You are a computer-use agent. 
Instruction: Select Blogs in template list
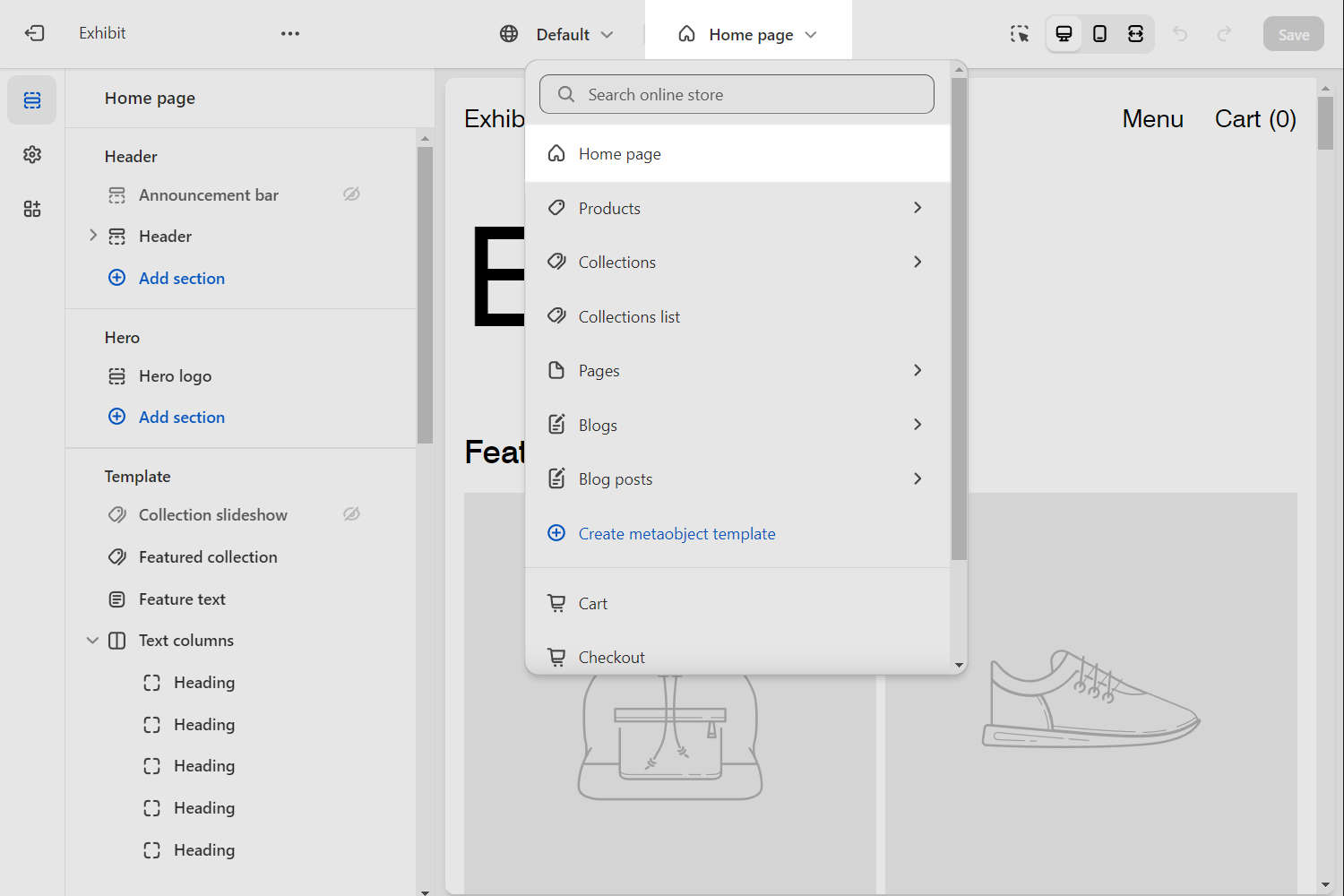click(737, 425)
